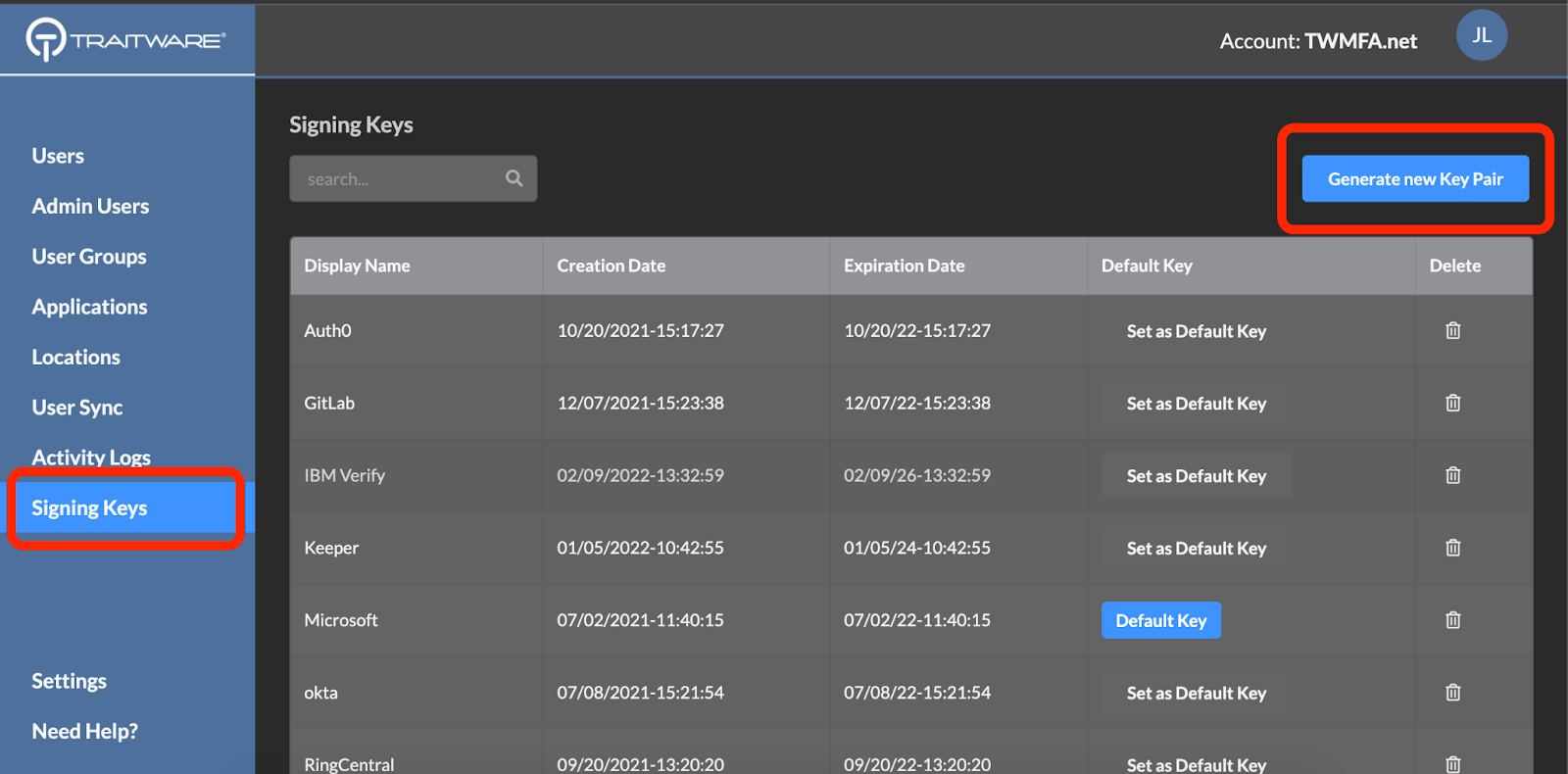Image resolution: width=1568 pixels, height=774 pixels.
Task: Click Need Help? link
Action: point(84,731)
